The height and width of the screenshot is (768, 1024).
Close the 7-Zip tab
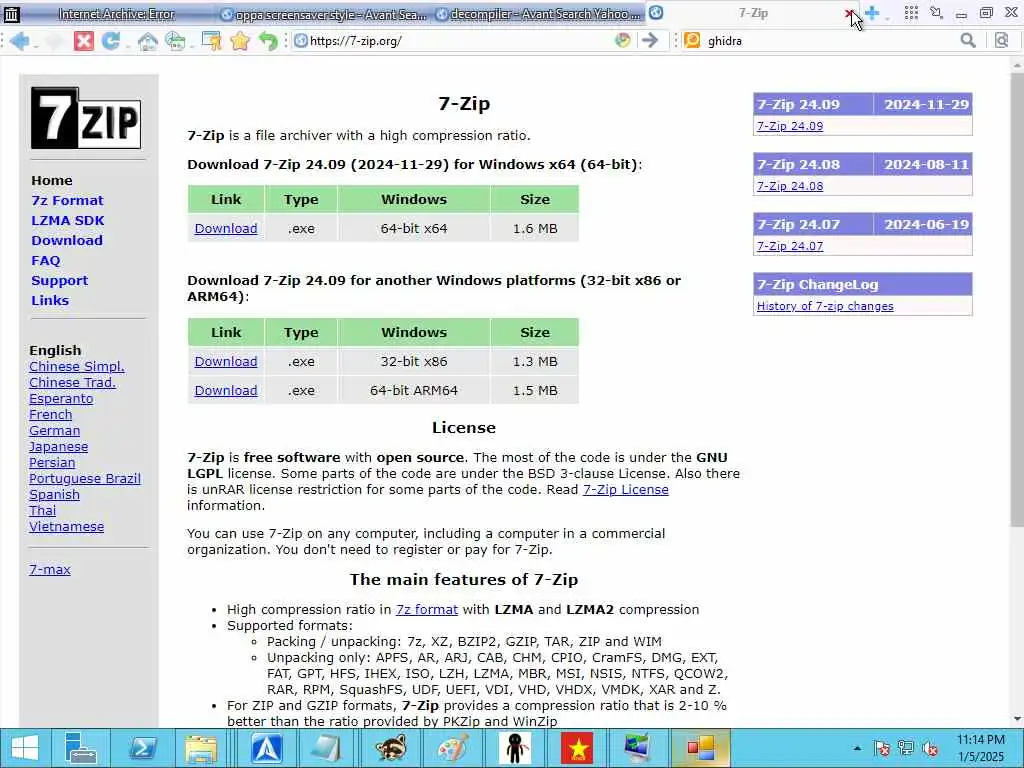pyautogui.click(x=848, y=13)
